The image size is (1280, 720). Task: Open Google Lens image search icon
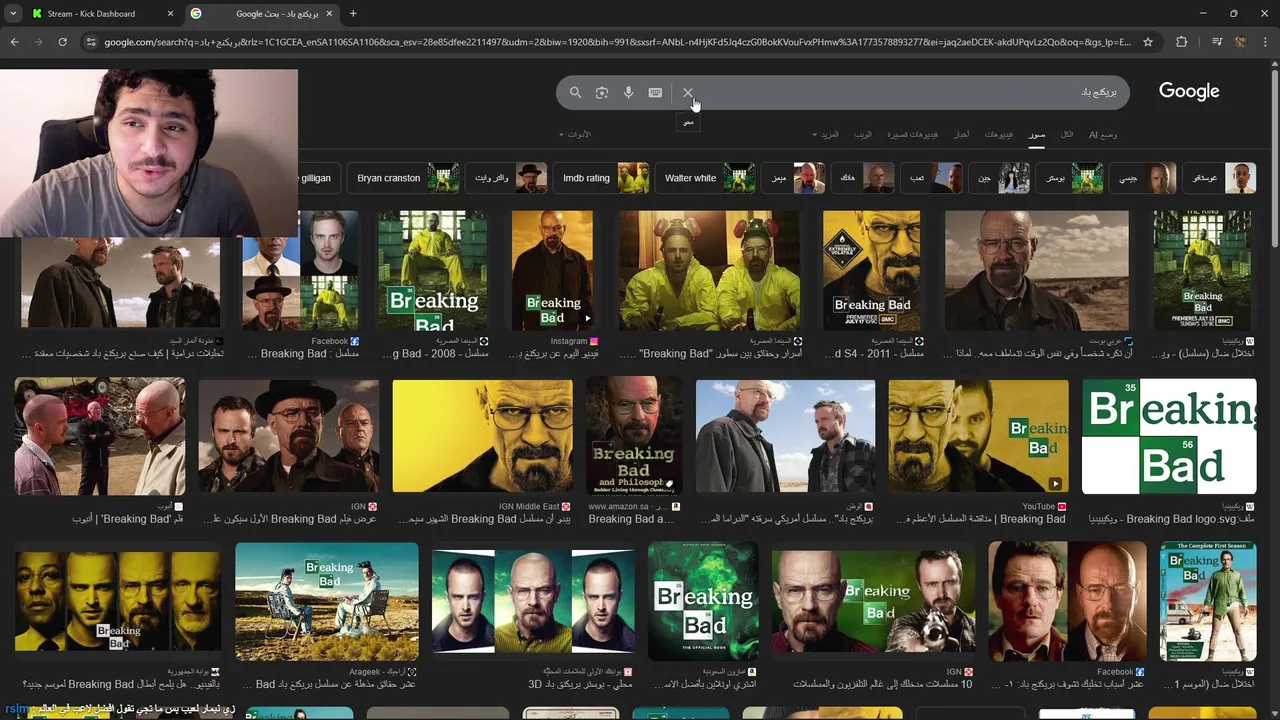click(602, 92)
